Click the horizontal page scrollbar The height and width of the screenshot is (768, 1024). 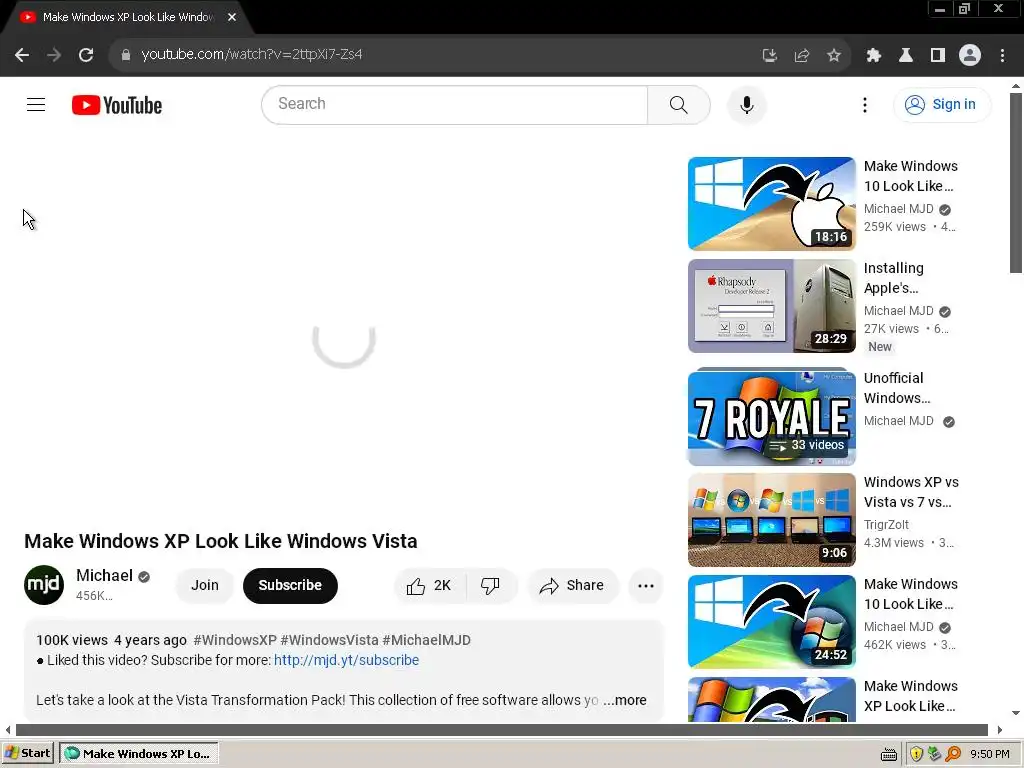tap(502, 729)
